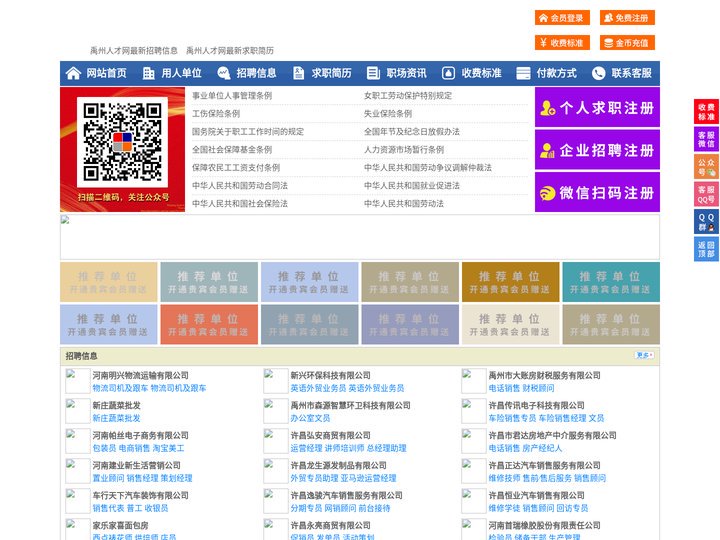Click the phone icon beside 联系客服
720x540 pixels.
[598, 73]
